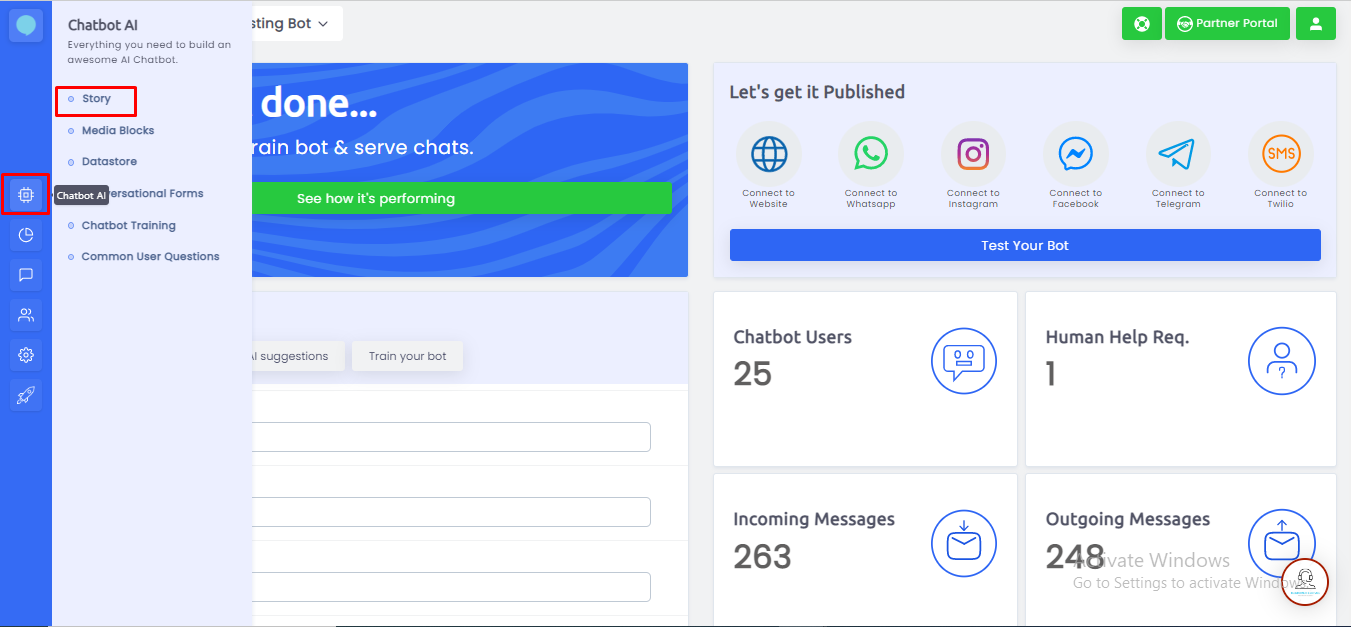The width and height of the screenshot is (1351, 627).
Task: Open the analytics pie chart sidebar icon
Action: click(25, 235)
